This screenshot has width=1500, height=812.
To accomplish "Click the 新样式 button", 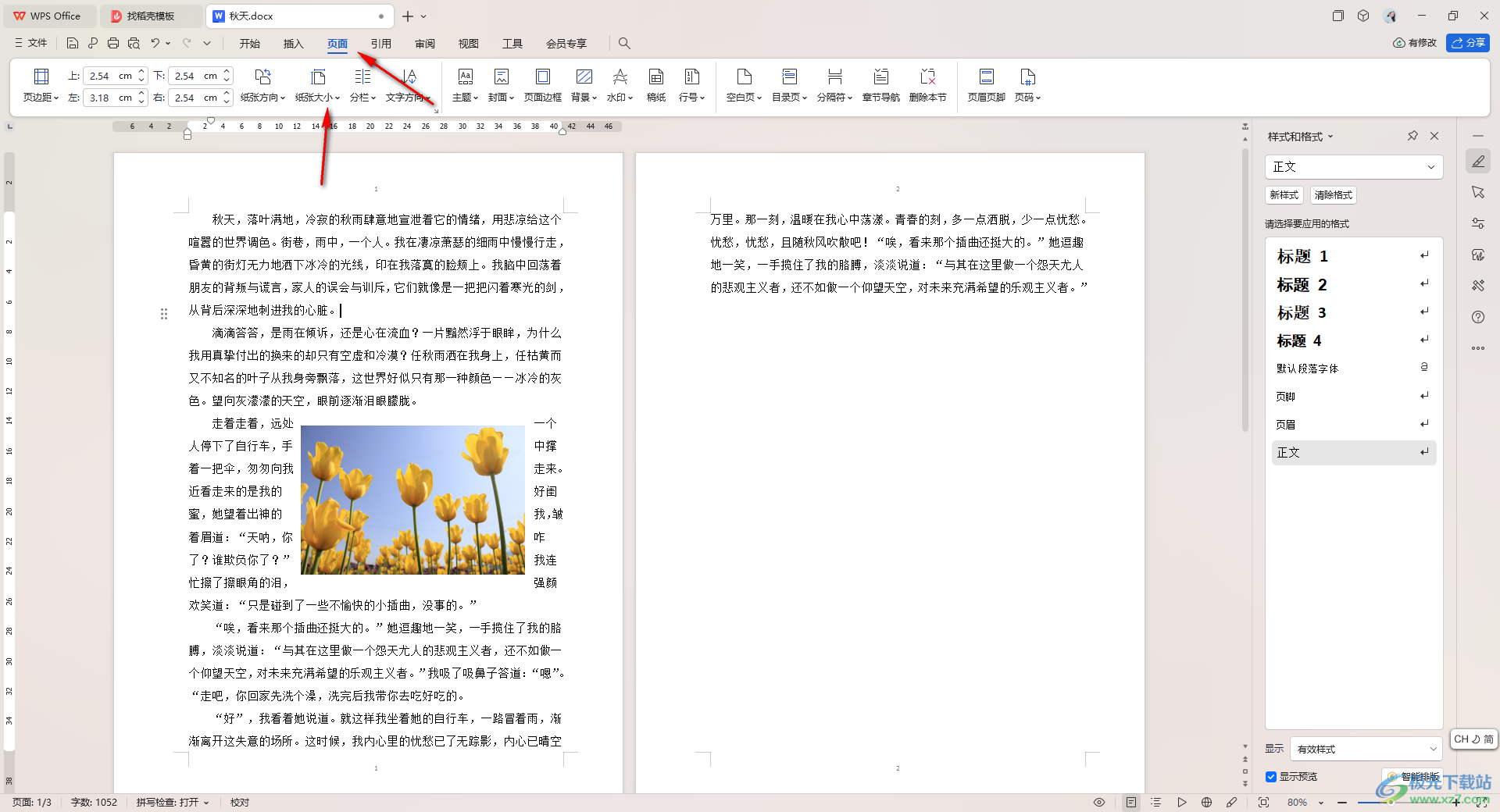I will 1284,195.
